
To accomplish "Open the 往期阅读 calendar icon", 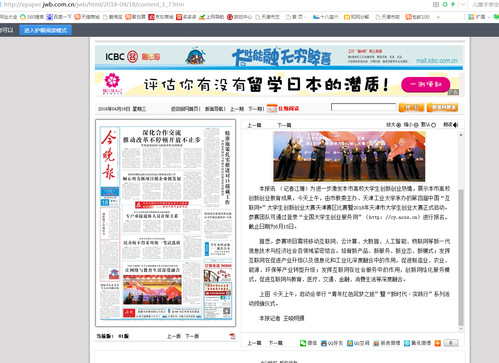I will point(272,108).
